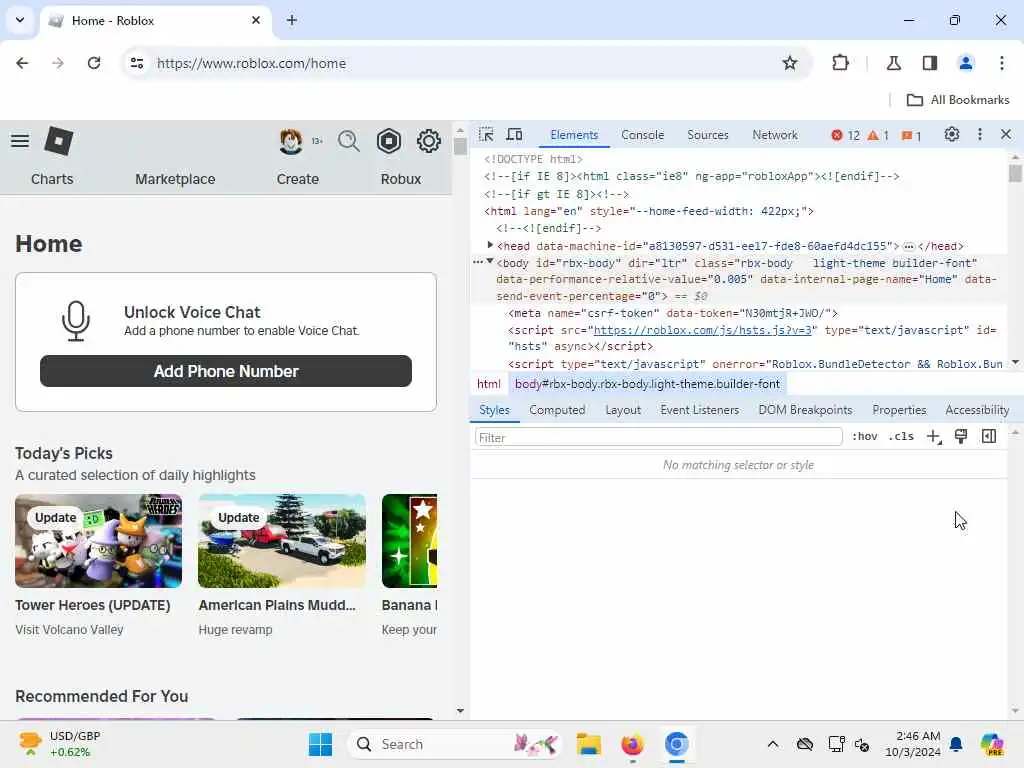Open the Chrome extensions puzzle icon

click(x=840, y=63)
